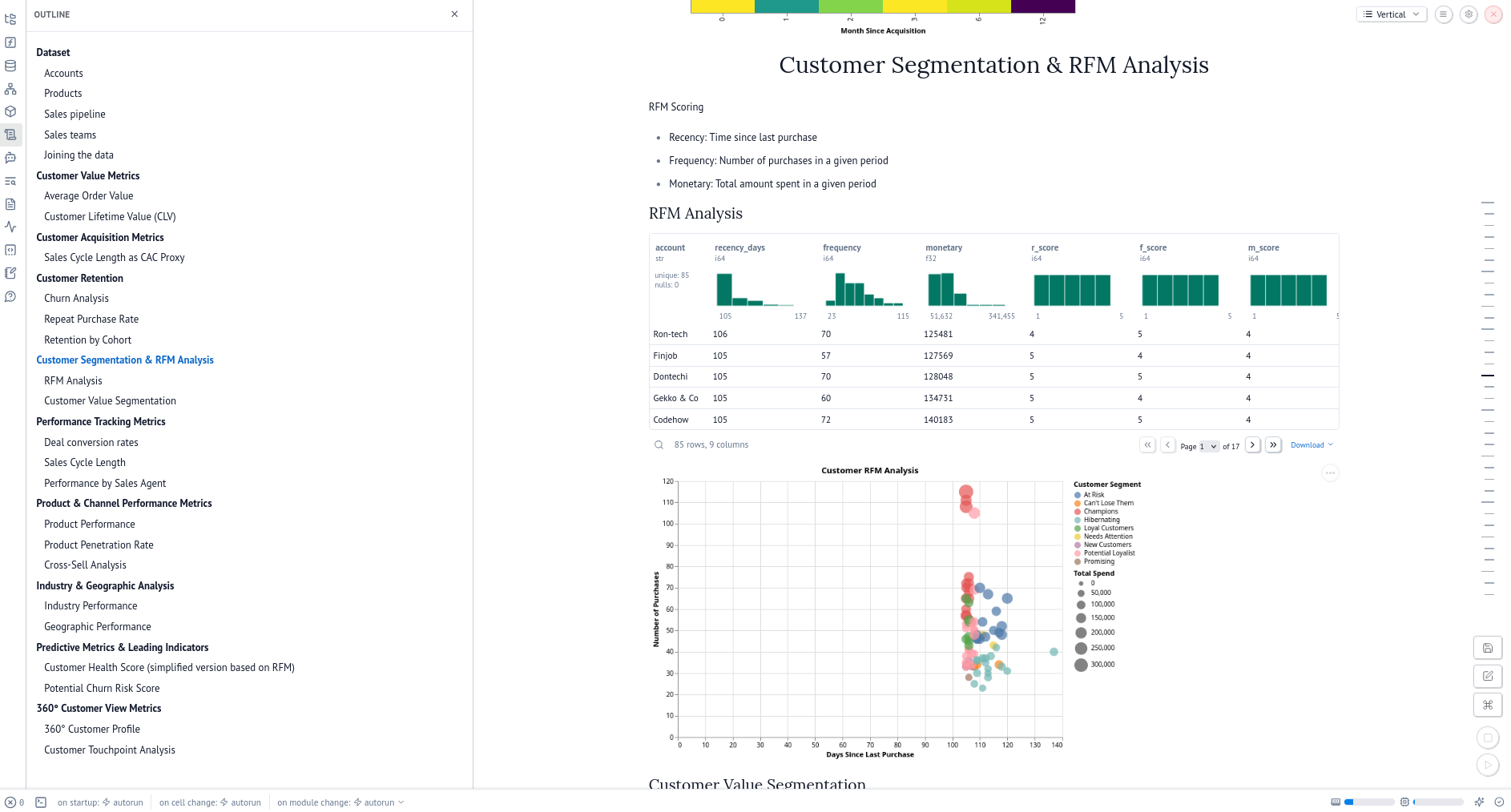Open the terminal in status bar
Image resolution: width=1511 pixels, height=812 pixels.
click(41, 802)
